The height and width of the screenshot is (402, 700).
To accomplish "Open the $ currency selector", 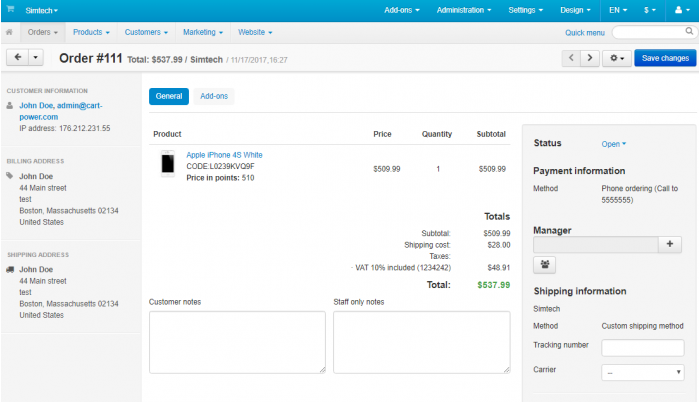I will click(650, 10).
